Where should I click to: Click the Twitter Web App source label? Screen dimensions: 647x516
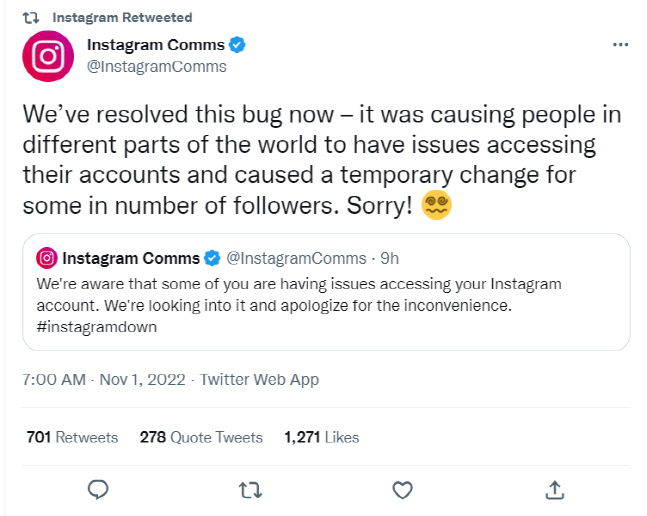click(x=259, y=380)
